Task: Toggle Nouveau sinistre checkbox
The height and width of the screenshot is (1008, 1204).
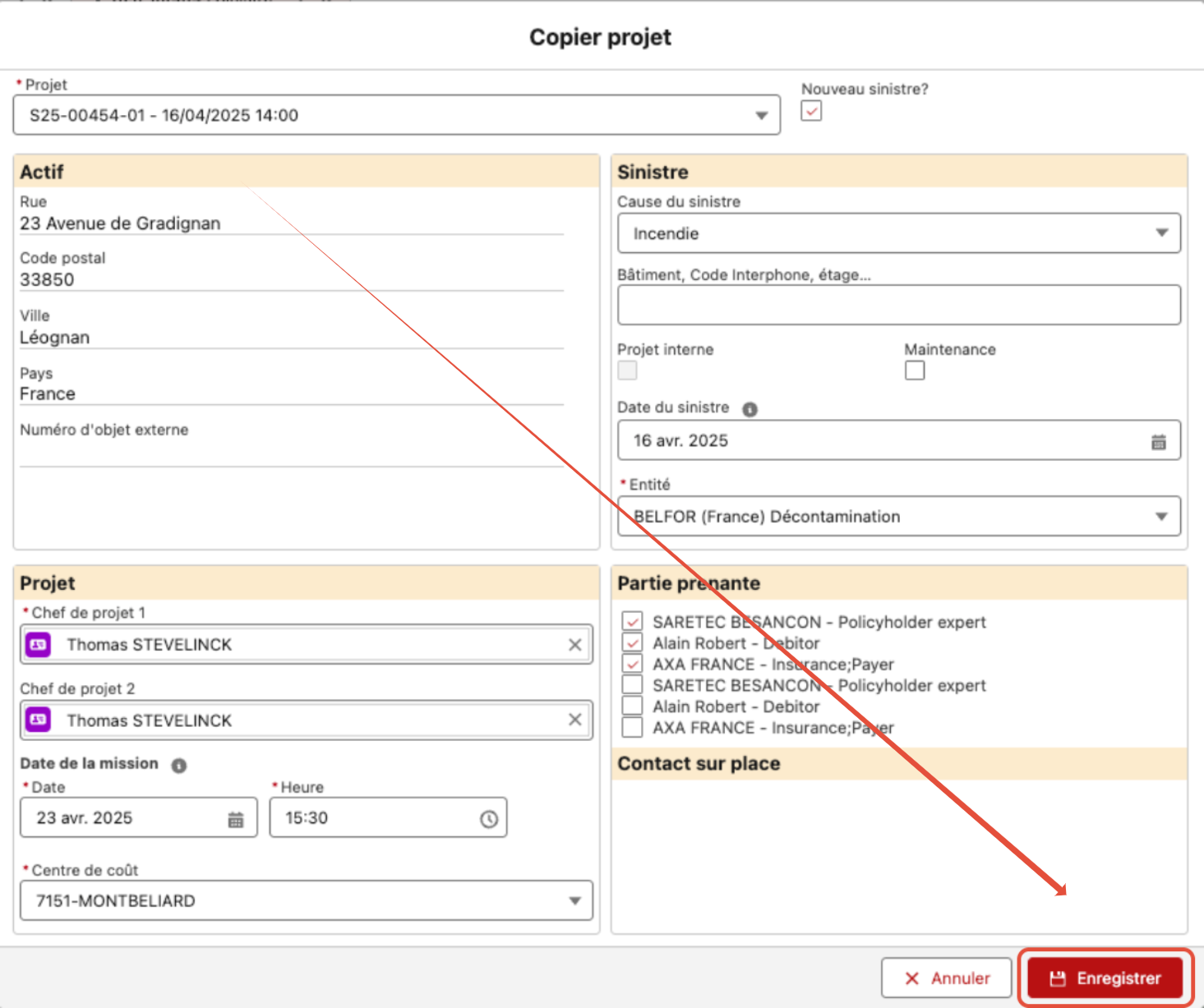Action: point(811,111)
